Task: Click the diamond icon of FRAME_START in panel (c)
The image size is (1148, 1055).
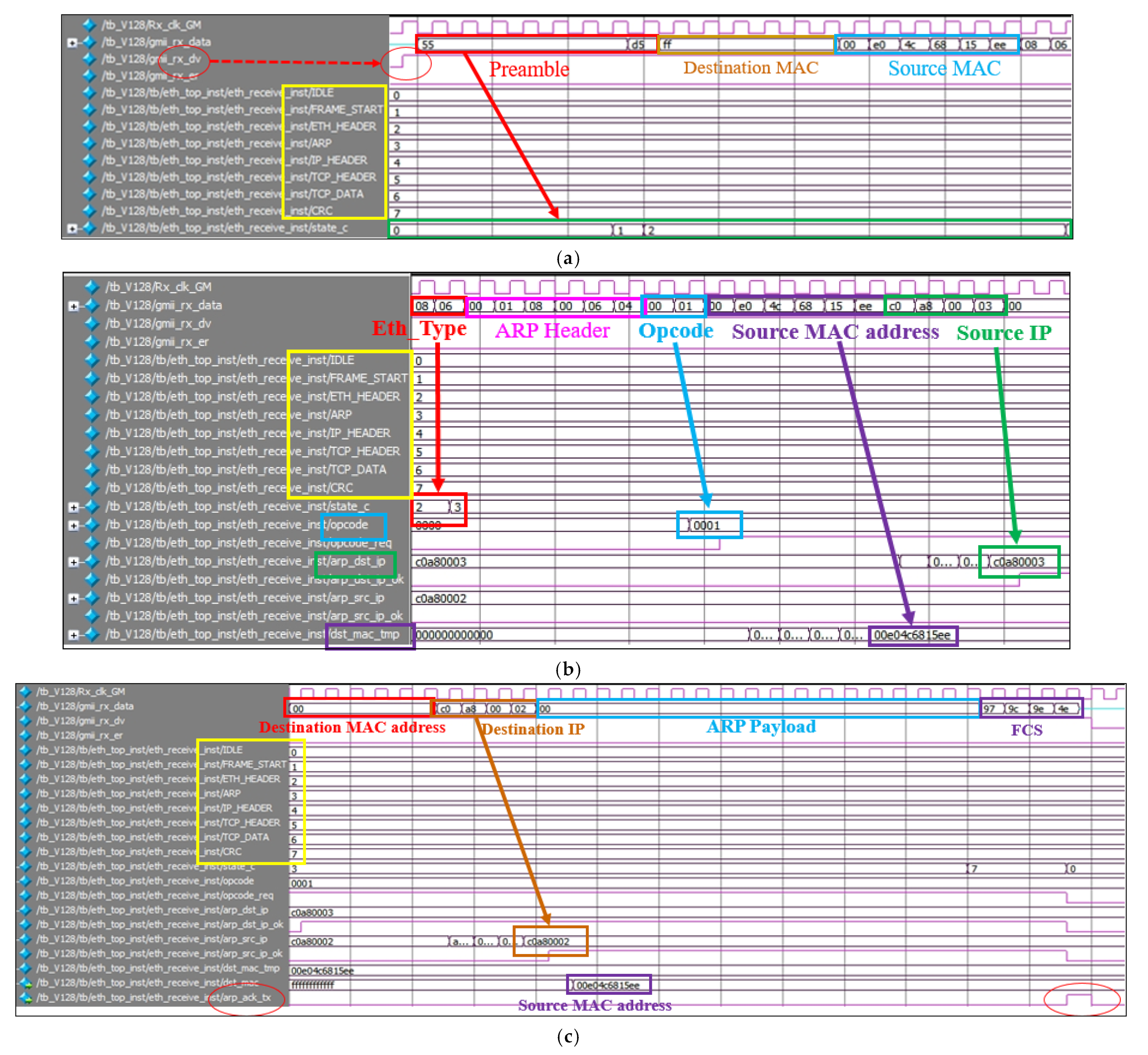Action: pyautogui.click(x=26, y=764)
